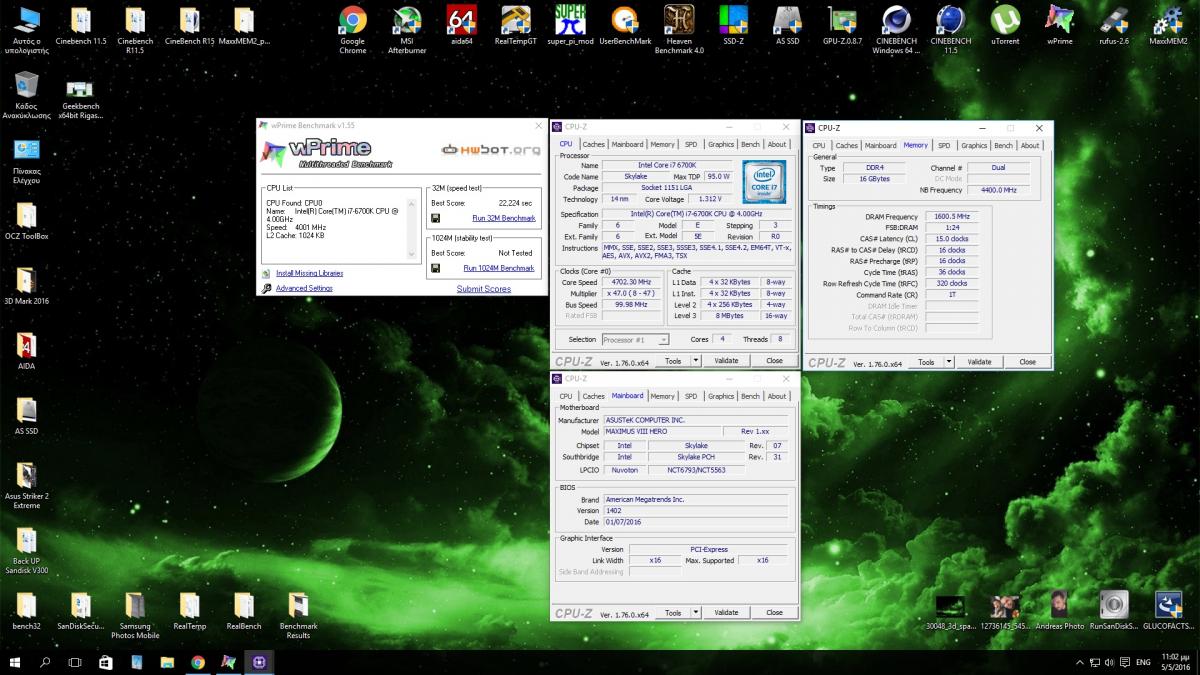
Task: Select the Κάδος Ανακύκλωσης recycle bin icon
Action: point(26,95)
